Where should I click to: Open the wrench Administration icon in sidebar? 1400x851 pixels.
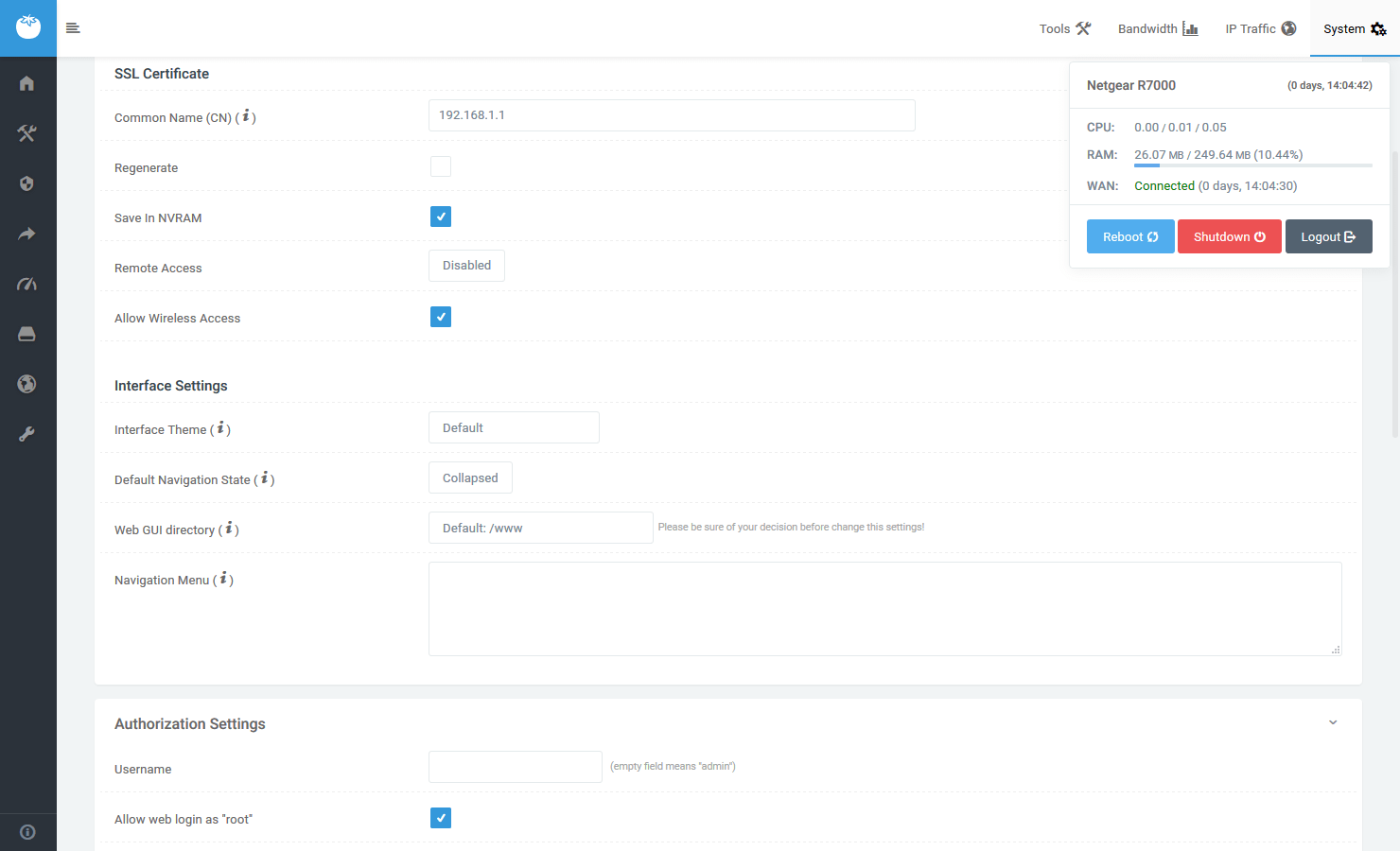(26, 434)
